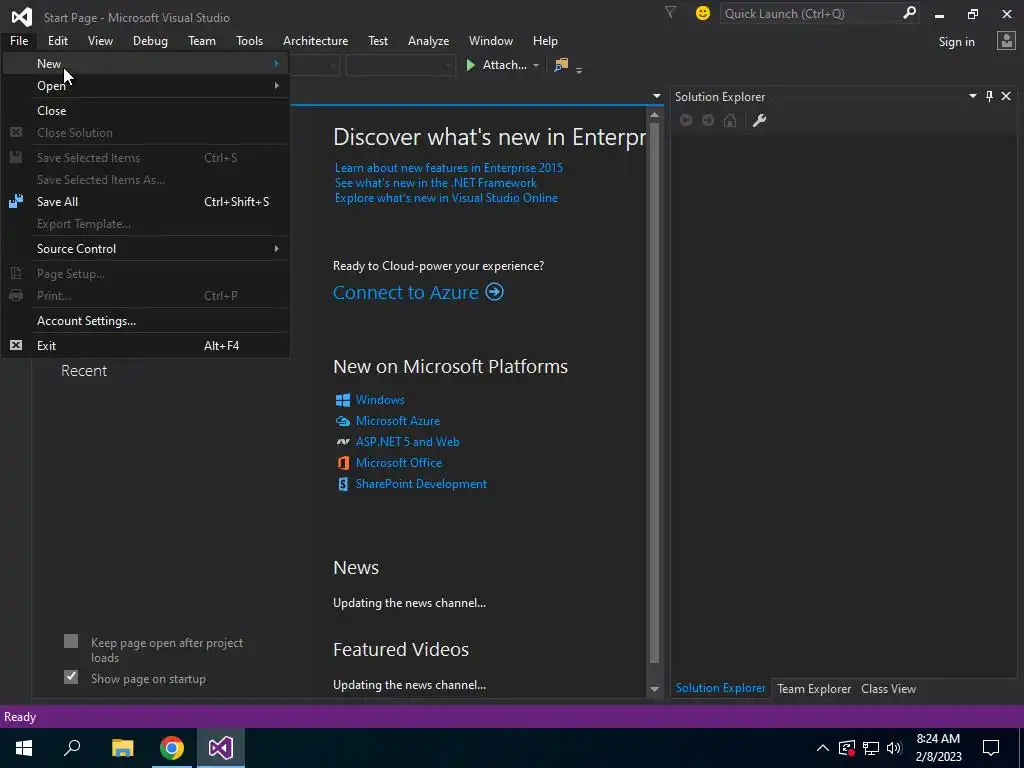Enable Keep page open after project loads
The height and width of the screenshot is (768, 1024).
click(x=71, y=641)
